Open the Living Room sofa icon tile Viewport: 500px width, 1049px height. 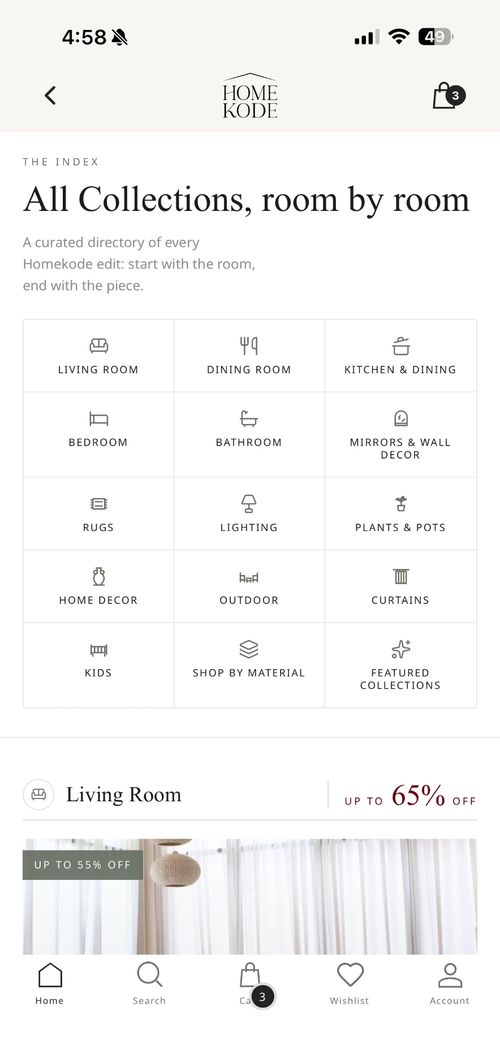pos(98,356)
